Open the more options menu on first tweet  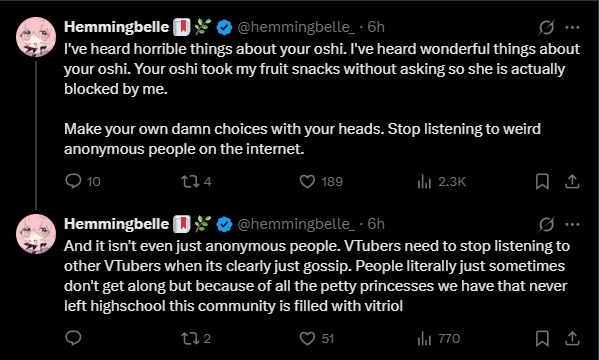[x=572, y=28]
